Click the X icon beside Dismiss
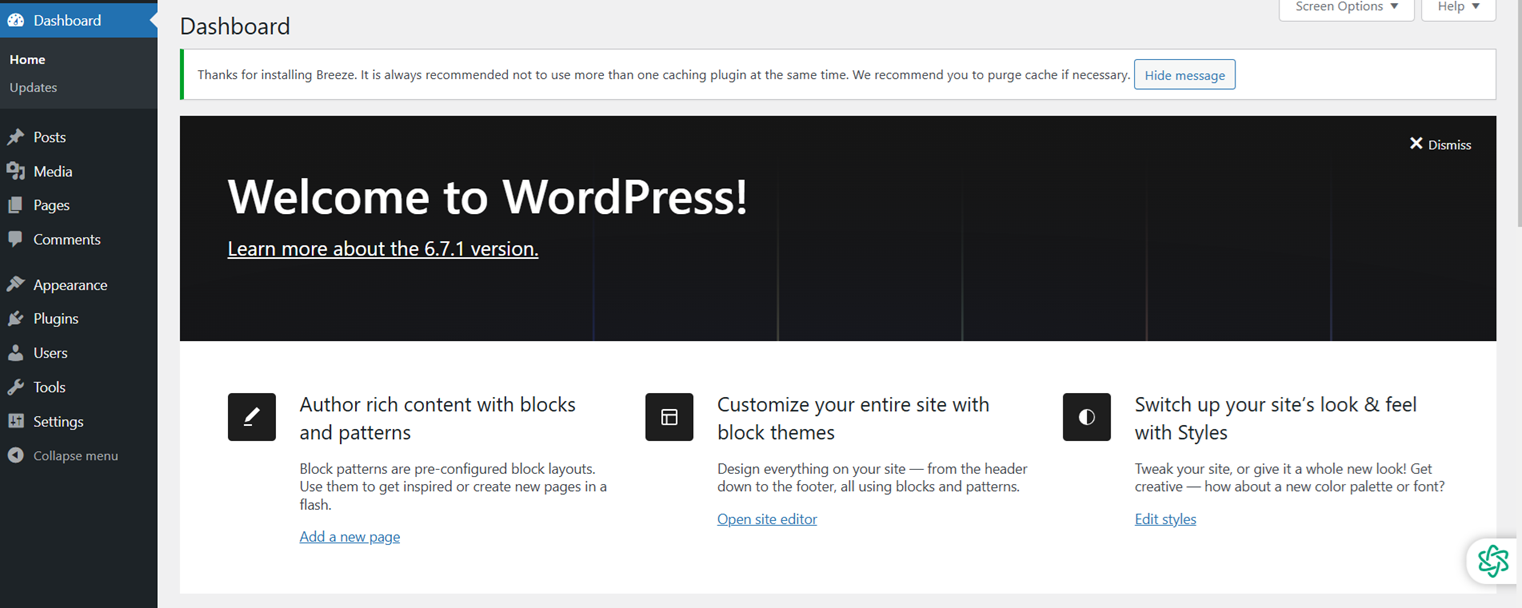Screen dimensions: 1522x608 click(x=1416, y=144)
